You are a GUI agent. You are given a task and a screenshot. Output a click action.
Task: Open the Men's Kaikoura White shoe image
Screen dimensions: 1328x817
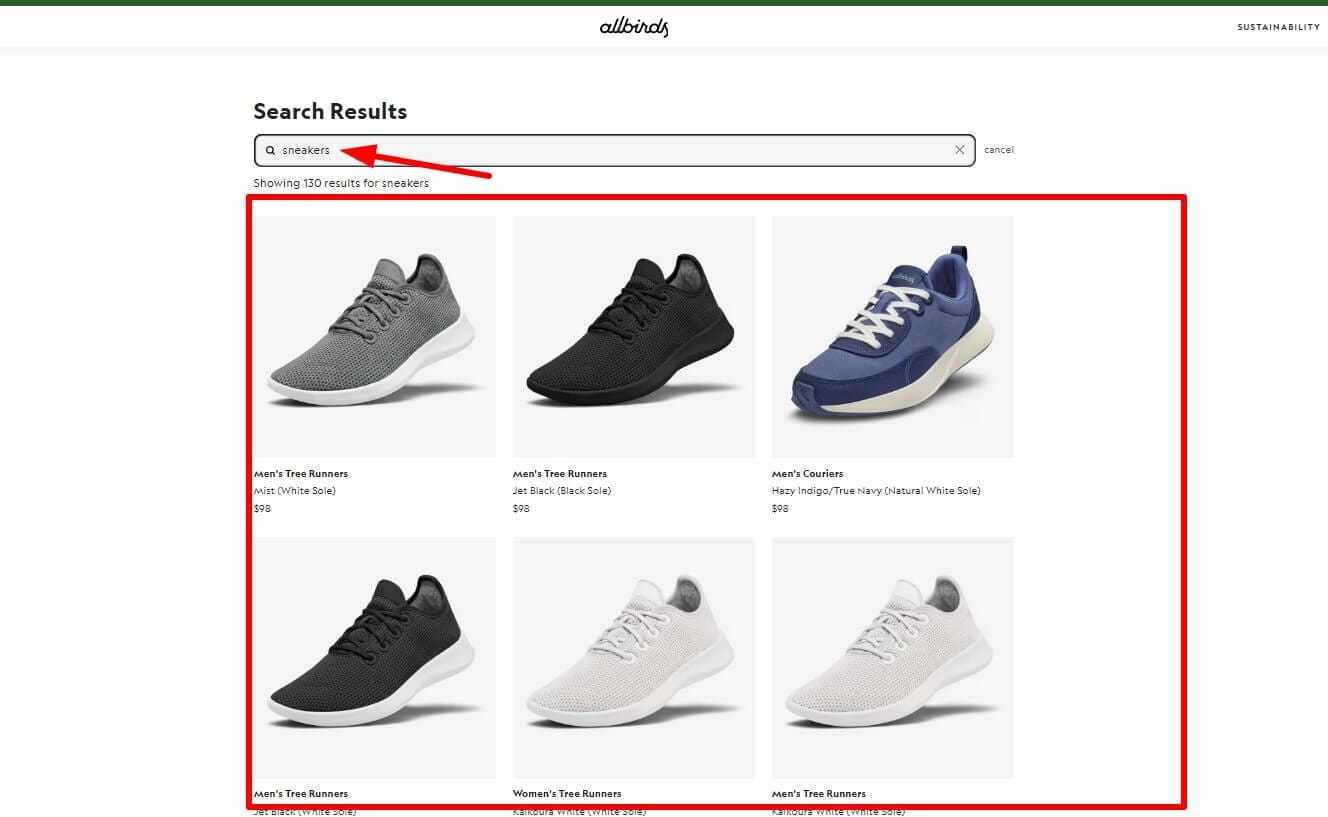click(892, 657)
